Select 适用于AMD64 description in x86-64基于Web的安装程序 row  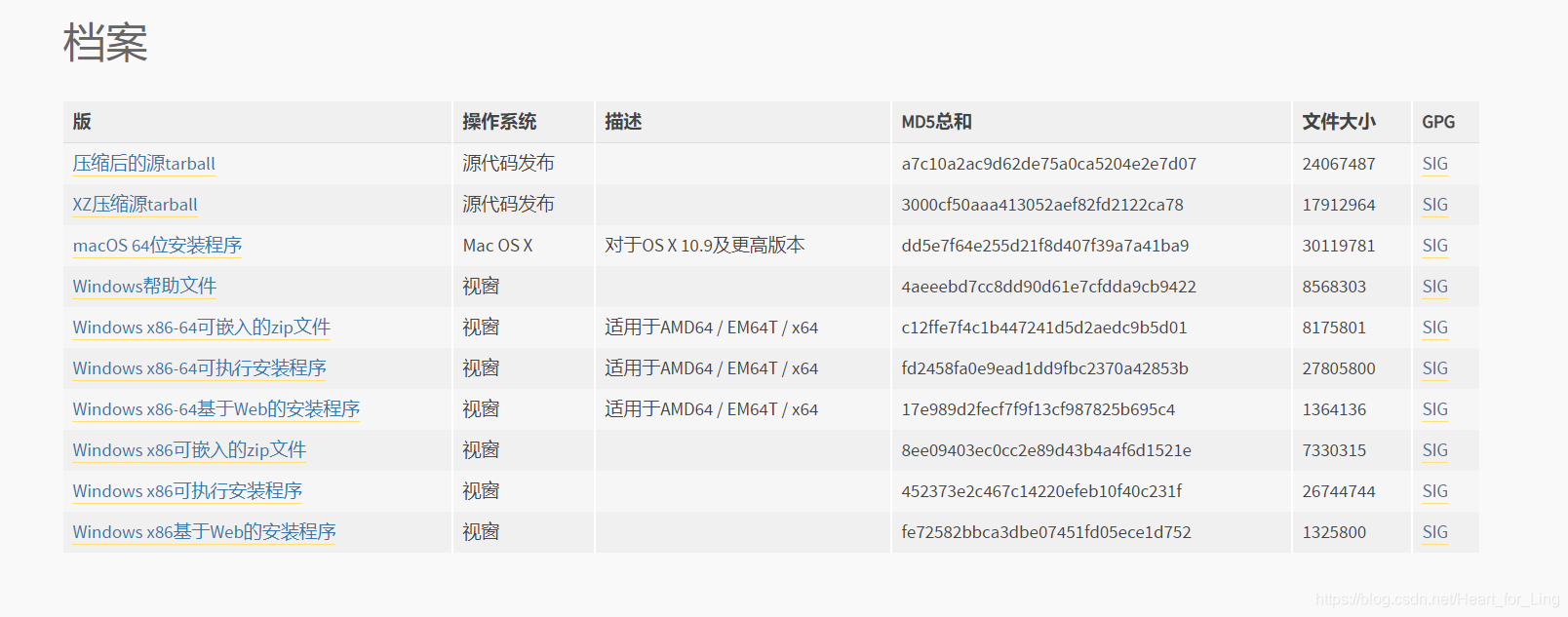pos(712,409)
